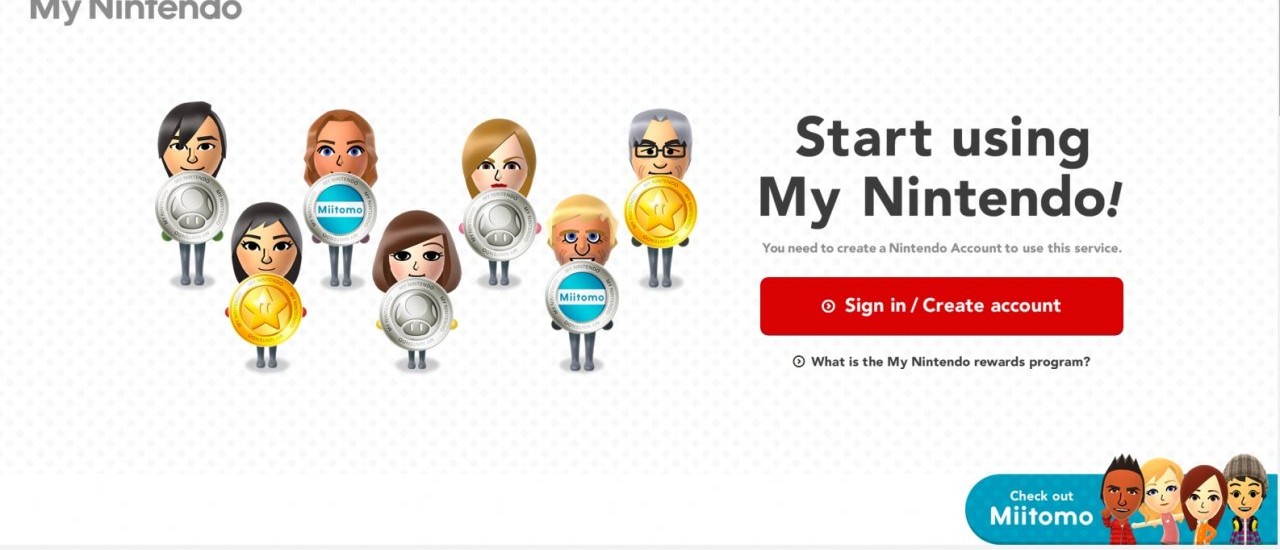The height and width of the screenshot is (550, 1280).
Task: Click the gray-haired Mii's face with glasses
Action: [660, 150]
